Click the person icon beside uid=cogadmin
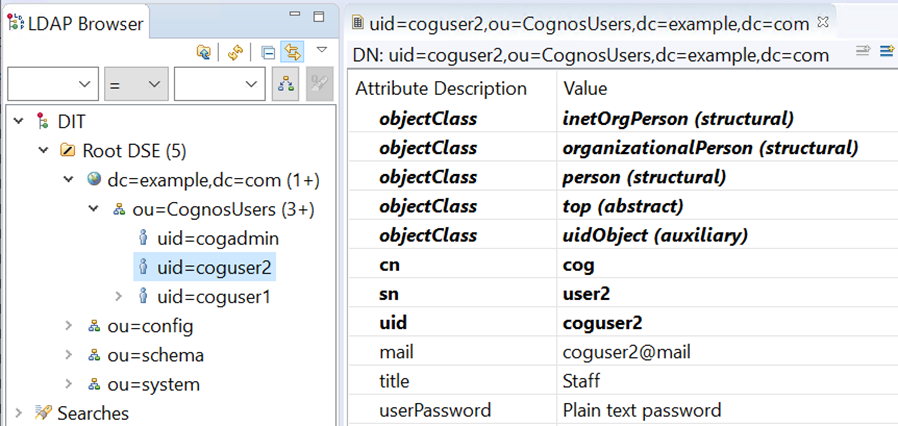Viewport: 898px width, 426px height. 144,238
